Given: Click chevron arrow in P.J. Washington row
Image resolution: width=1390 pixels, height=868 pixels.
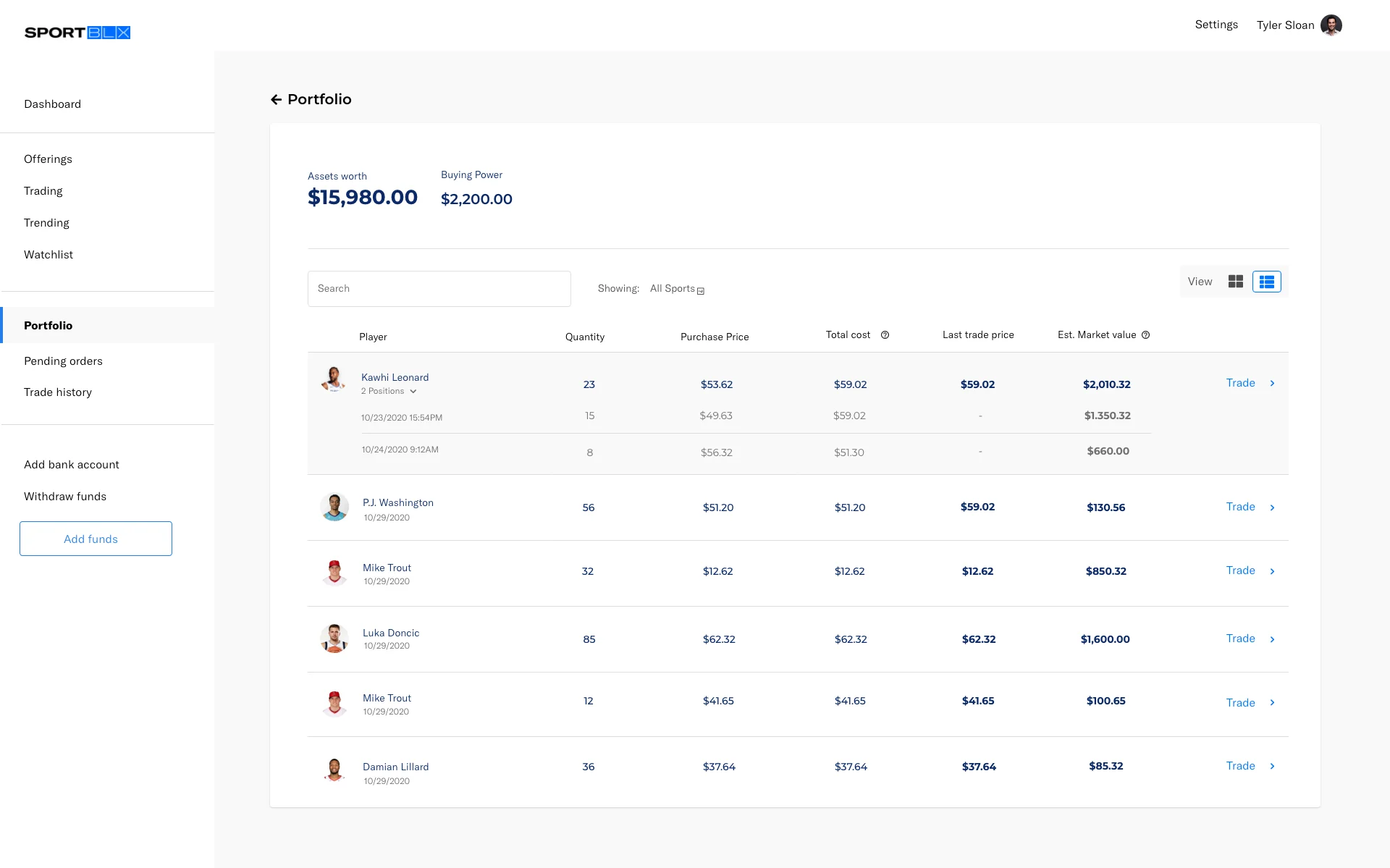Looking at the screenshot, I should tap(1272, 507).
